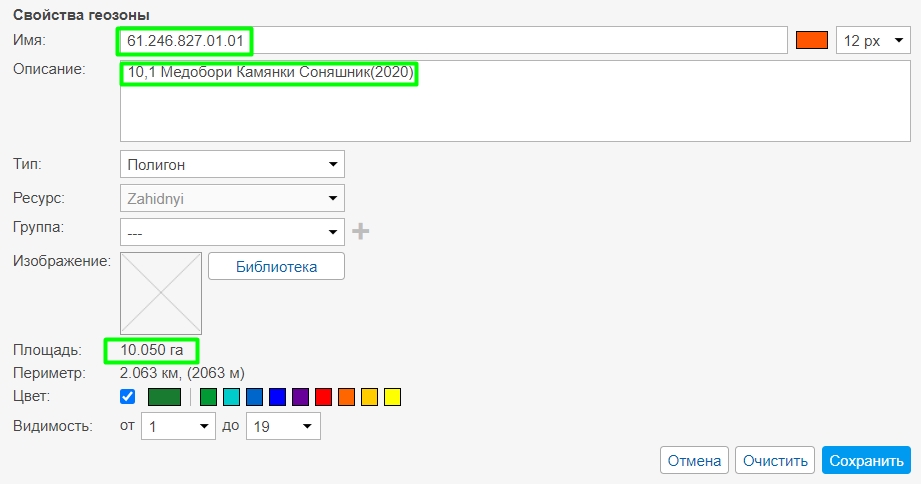Click the plus icon to add group
The image size is (921, 484).
coord(360,232)
